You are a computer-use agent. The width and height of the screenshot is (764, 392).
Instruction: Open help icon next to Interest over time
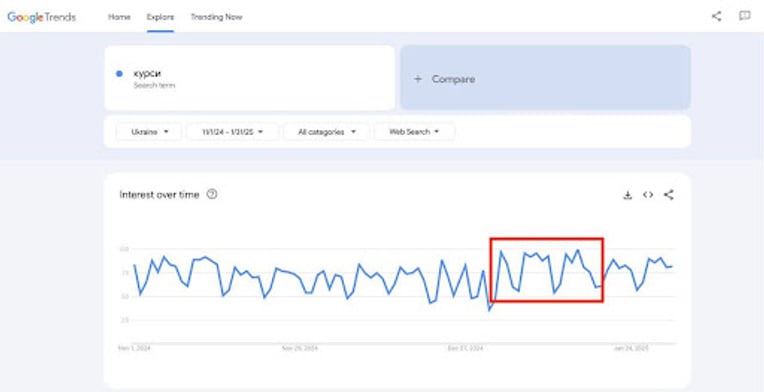(211, 194)
